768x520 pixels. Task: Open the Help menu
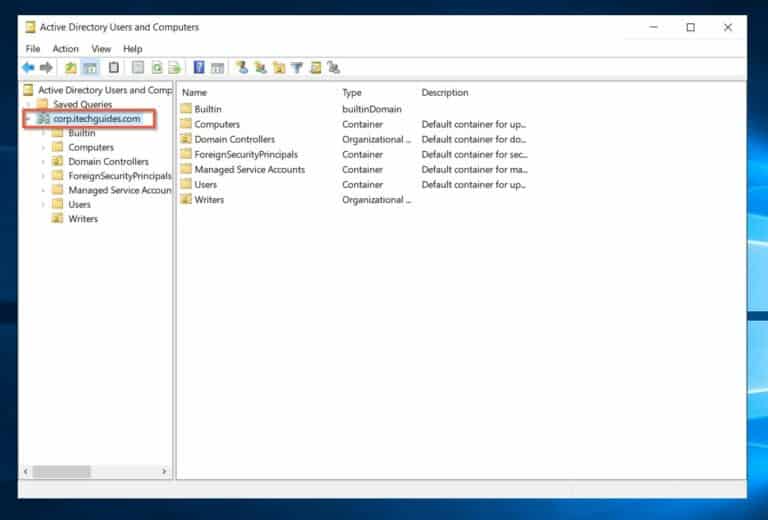coord(133,48)
